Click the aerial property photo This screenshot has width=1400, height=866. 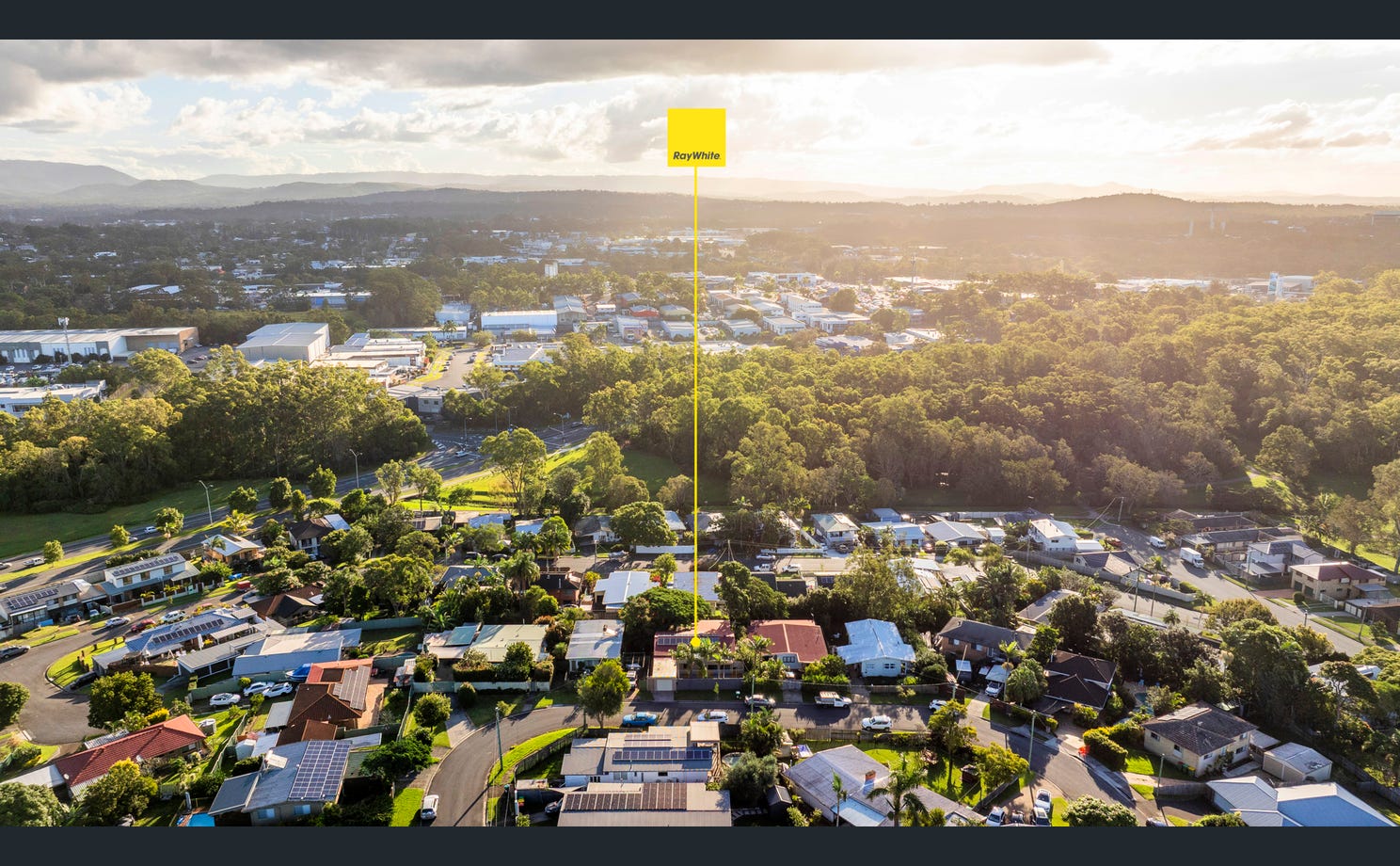pos(700,433)
